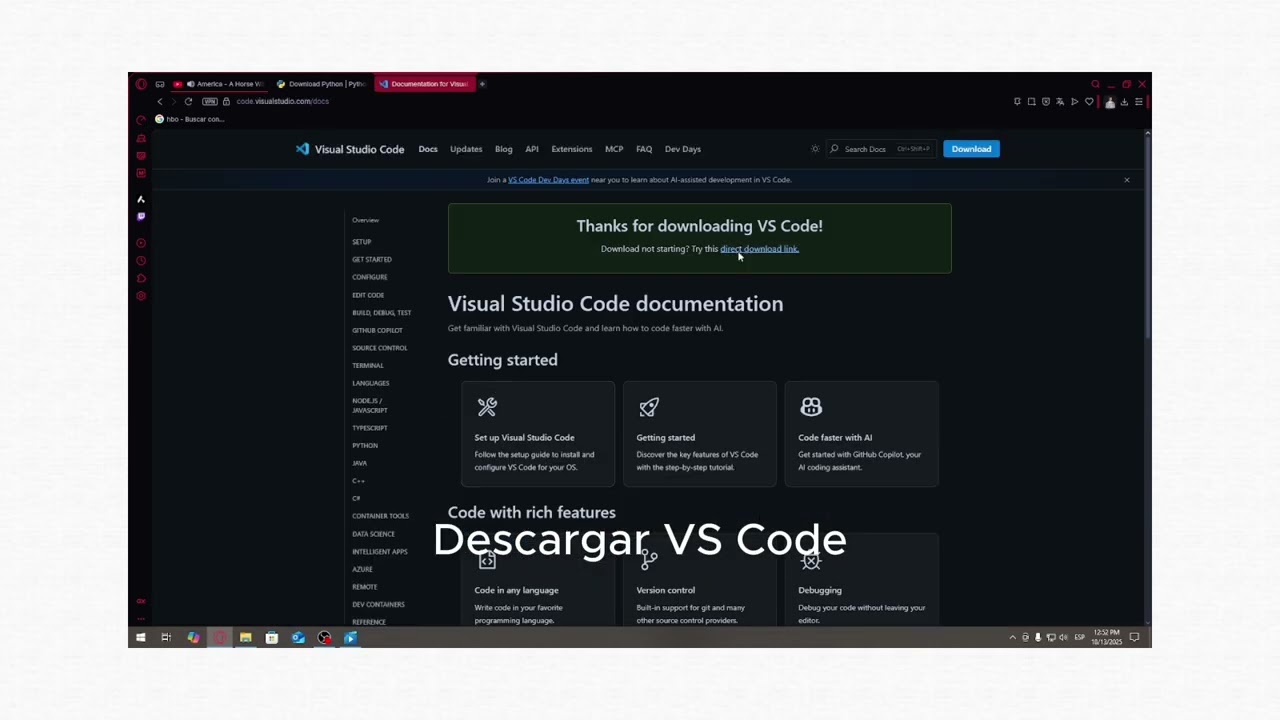
Task: Open the Extensions nav item
Action: point(572,149)
